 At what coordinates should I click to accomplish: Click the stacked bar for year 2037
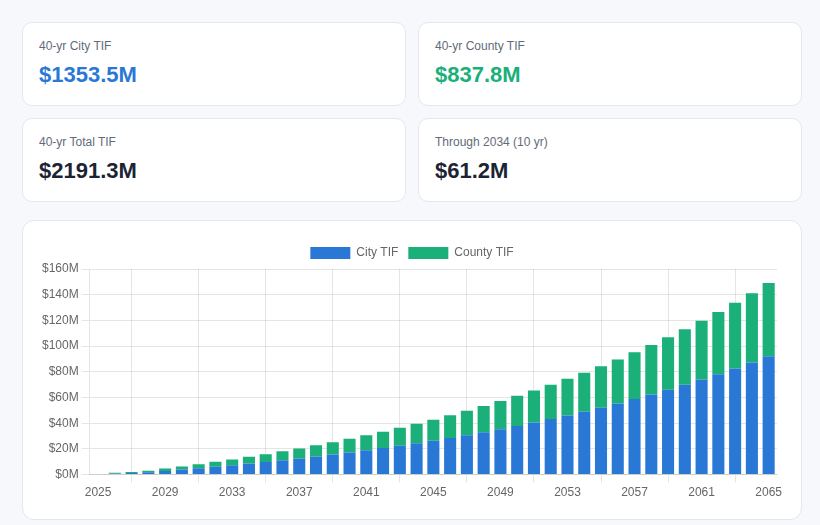pyautogui.click(x=299, y=461)
